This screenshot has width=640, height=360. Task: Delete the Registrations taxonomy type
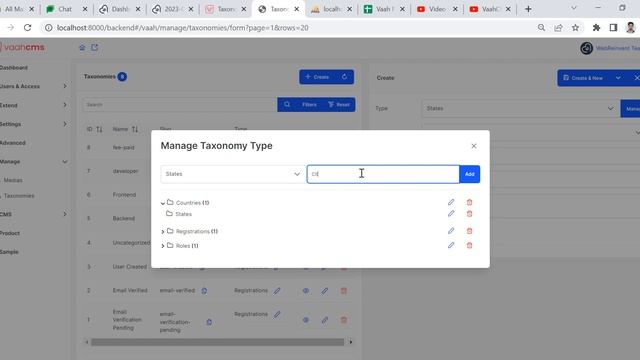point(469,231)
